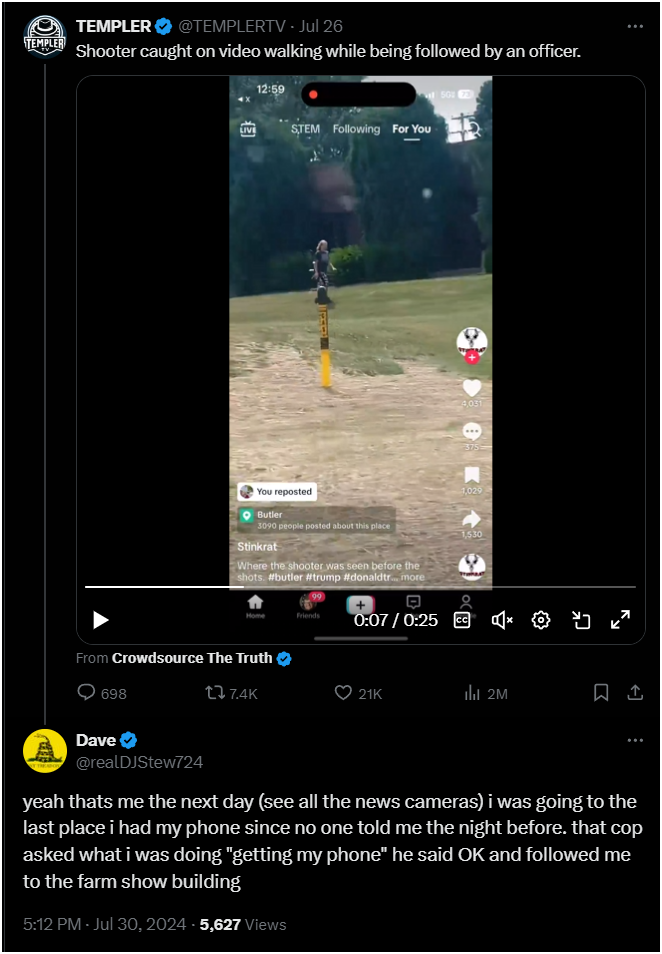Open Dave's Gadsden flag profile picture
Screen dimensions: 662x954
(44, 751)
